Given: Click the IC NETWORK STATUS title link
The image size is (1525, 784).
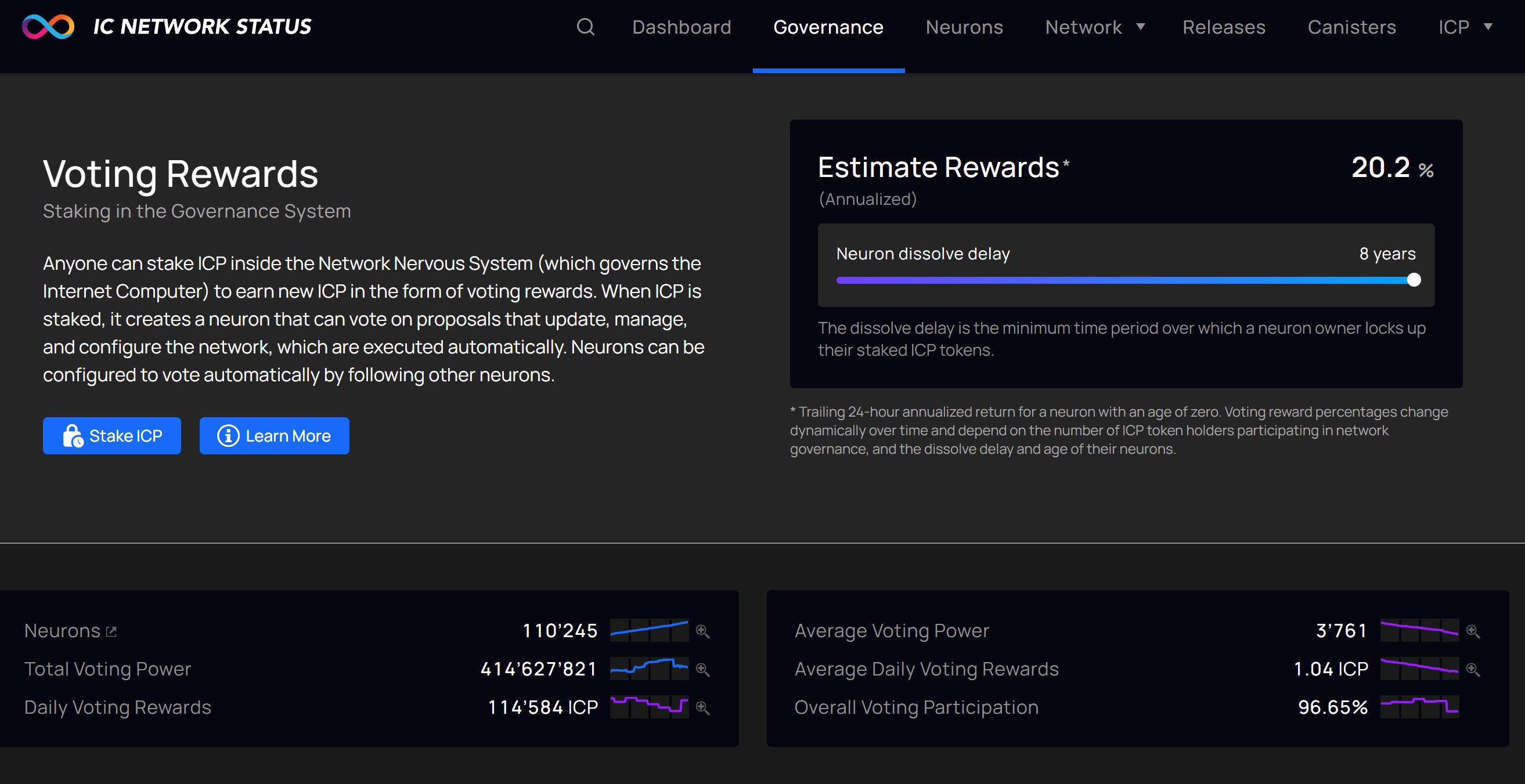Looking at the screenshot, I should tap(203, 27).
